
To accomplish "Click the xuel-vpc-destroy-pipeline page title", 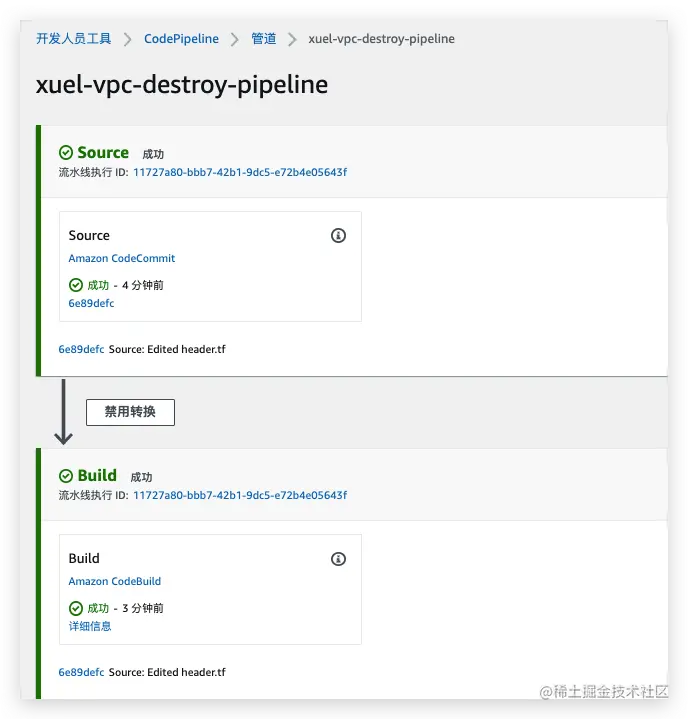I will coord(182,85).
